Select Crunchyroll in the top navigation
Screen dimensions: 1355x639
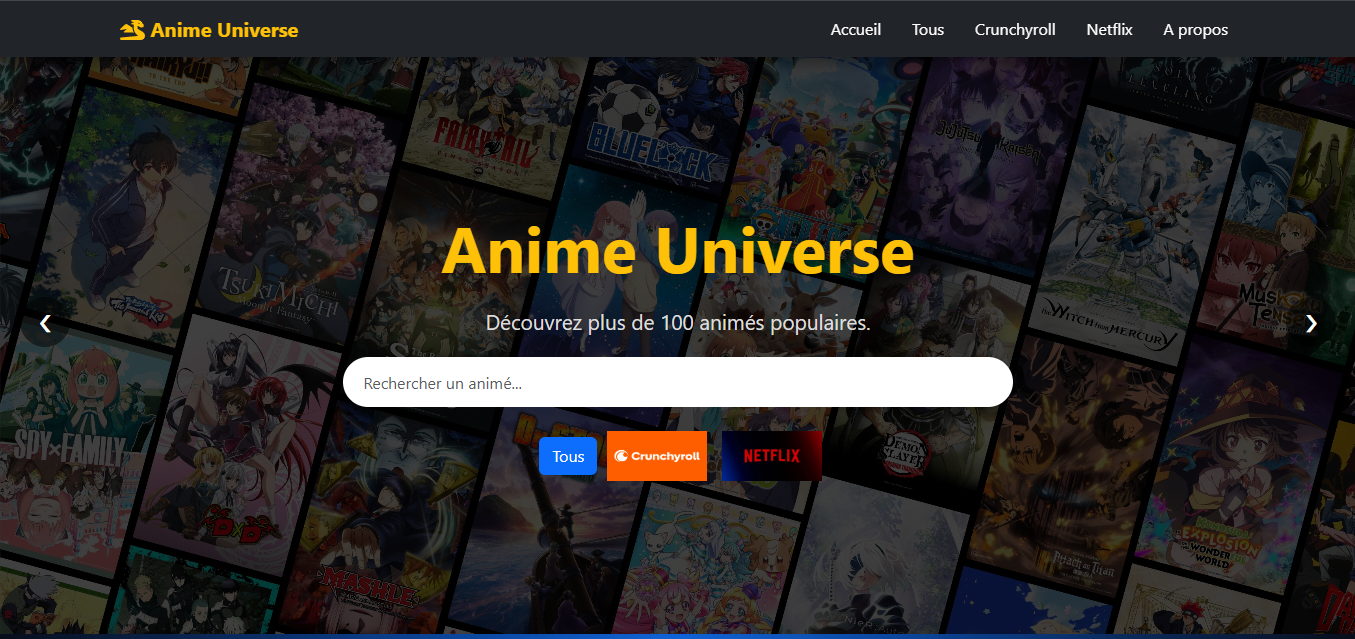coord(1015,29)
